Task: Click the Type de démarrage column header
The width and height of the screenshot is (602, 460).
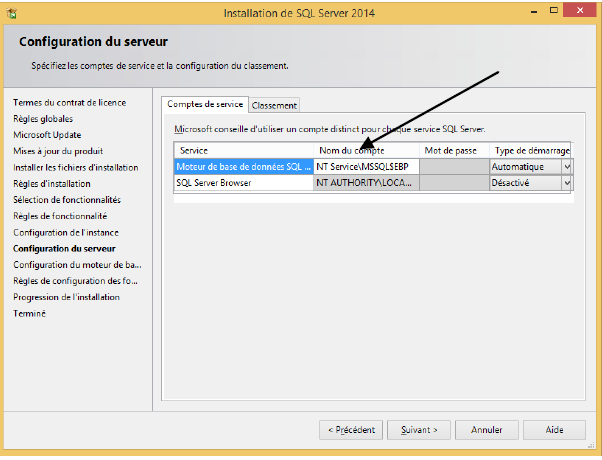Action: pos(530,151)
